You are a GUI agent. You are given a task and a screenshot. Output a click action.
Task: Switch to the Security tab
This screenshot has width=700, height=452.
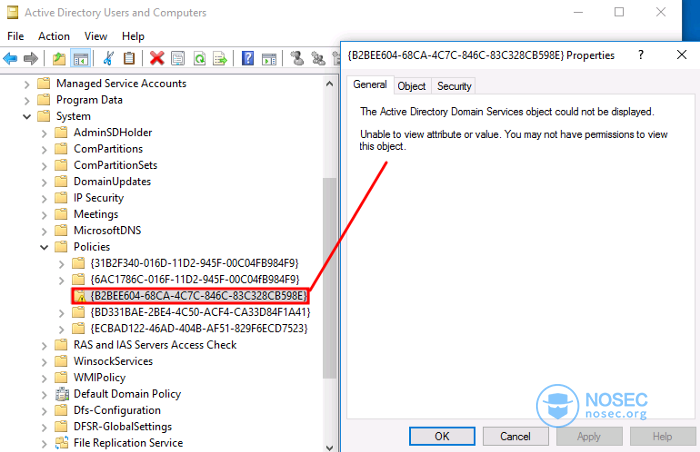(x=454, y=86)
